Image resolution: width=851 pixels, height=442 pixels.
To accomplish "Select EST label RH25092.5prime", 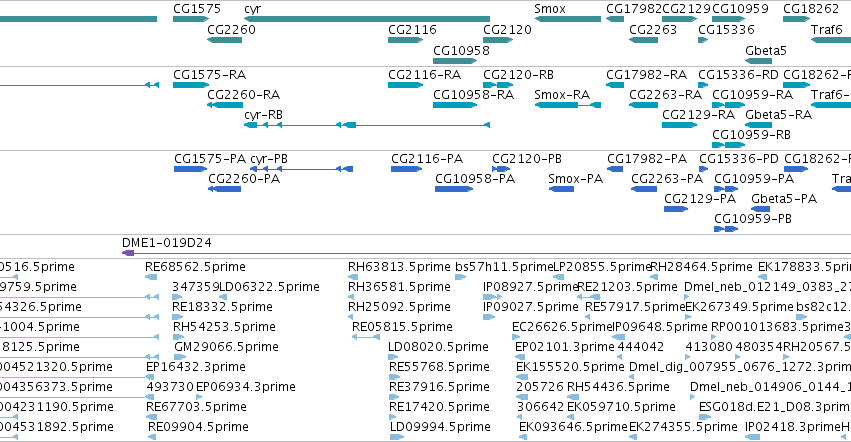I will click(x=399, y=307).
